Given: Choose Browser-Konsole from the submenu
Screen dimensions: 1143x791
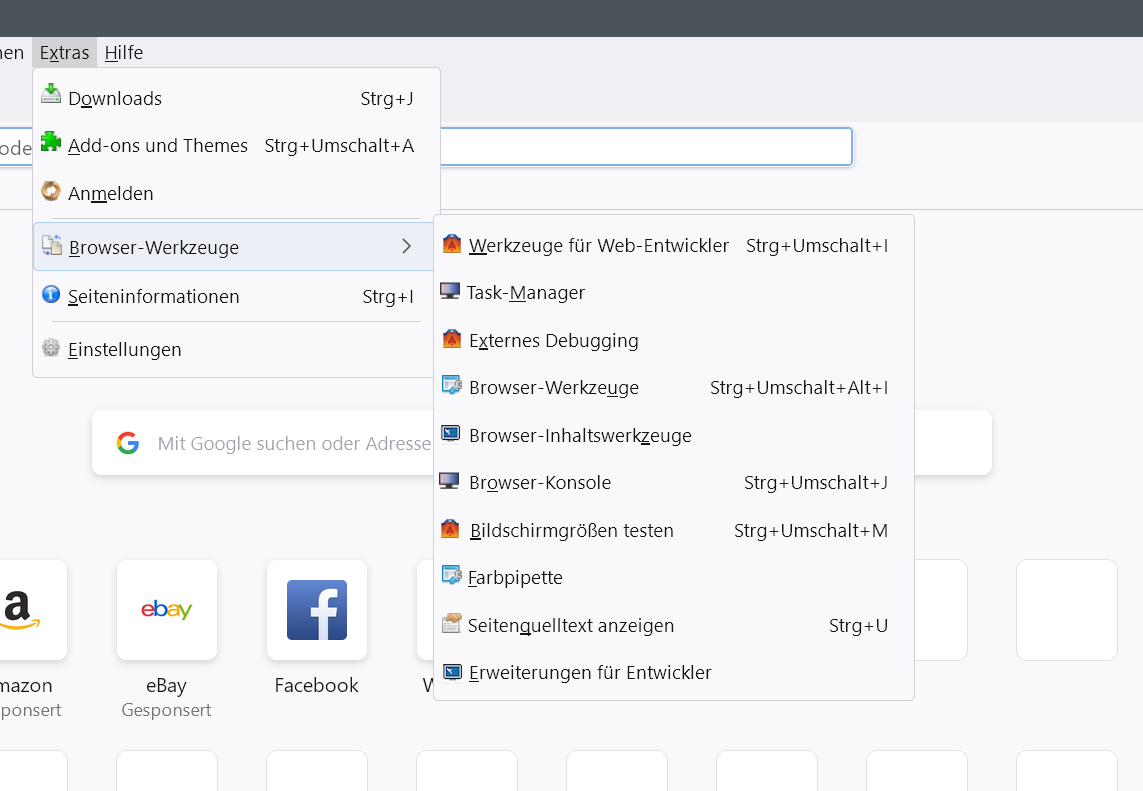Looking at the screenshot, I should pos(539,483).
